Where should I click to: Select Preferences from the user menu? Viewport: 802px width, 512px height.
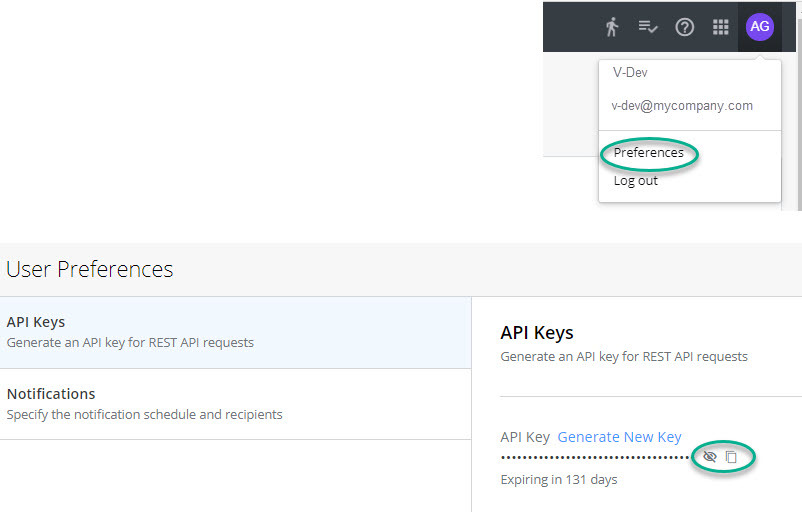click(649, 152)
